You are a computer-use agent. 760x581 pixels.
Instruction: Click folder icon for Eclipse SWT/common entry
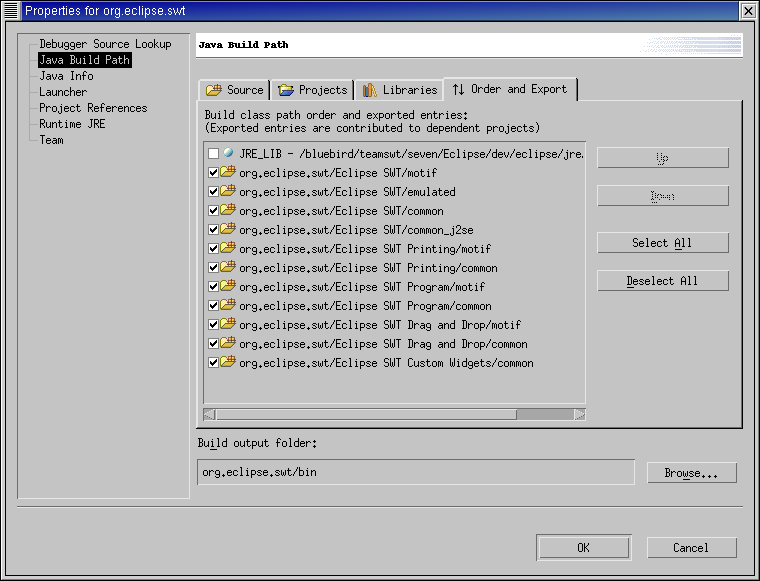(x=228, y=209)
